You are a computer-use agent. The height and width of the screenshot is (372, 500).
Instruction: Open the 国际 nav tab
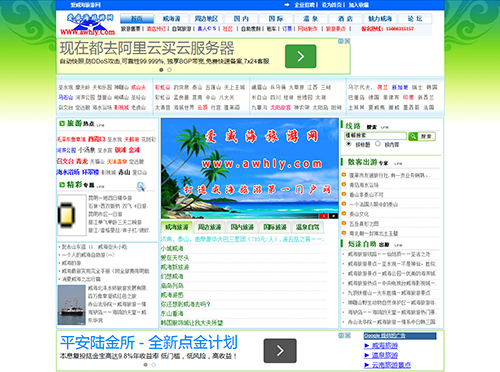(x=276, y=18)
